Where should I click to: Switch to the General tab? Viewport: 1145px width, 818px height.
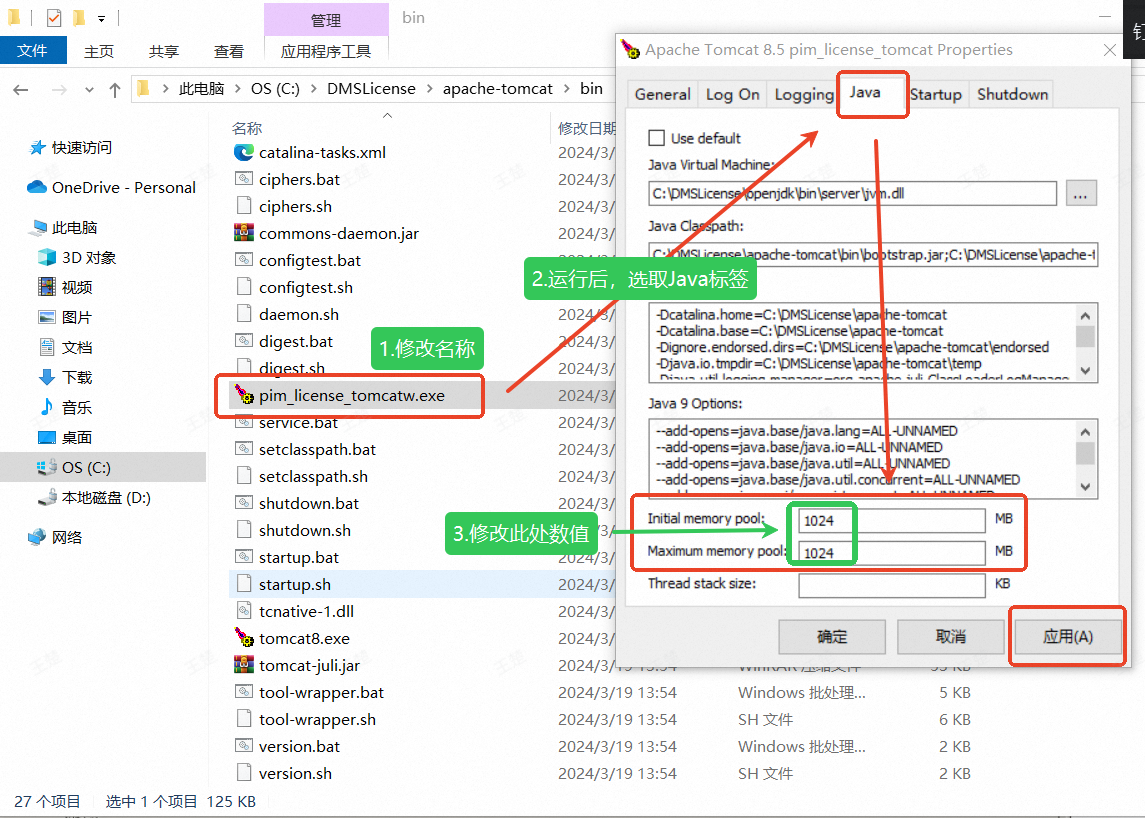point(662,94)
